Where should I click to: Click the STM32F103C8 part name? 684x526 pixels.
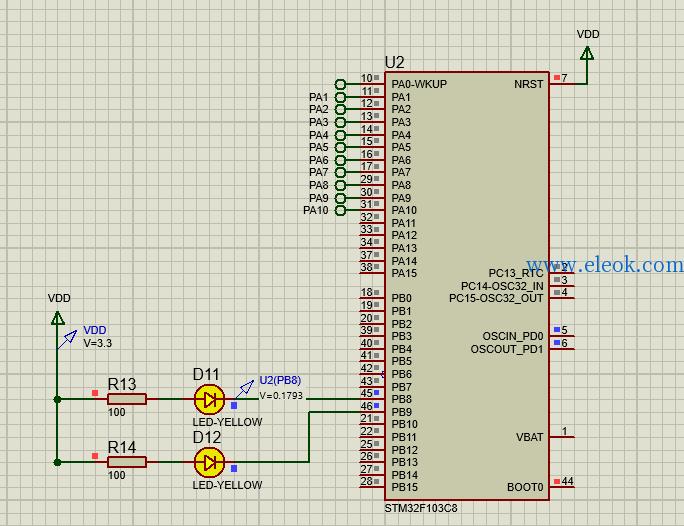click(421, 508)
